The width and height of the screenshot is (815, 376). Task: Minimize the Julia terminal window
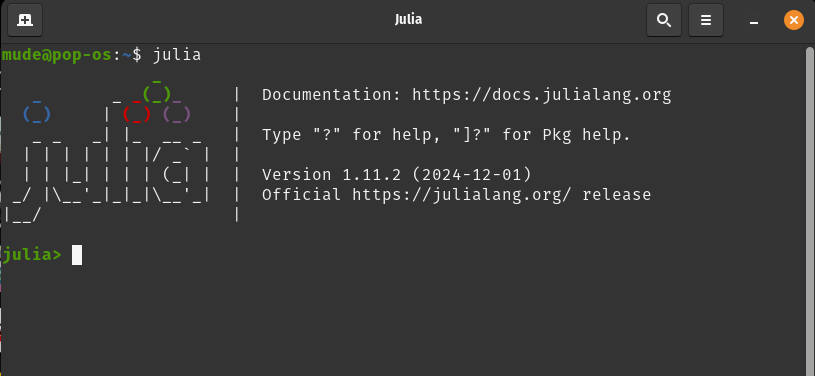(754, 21)
